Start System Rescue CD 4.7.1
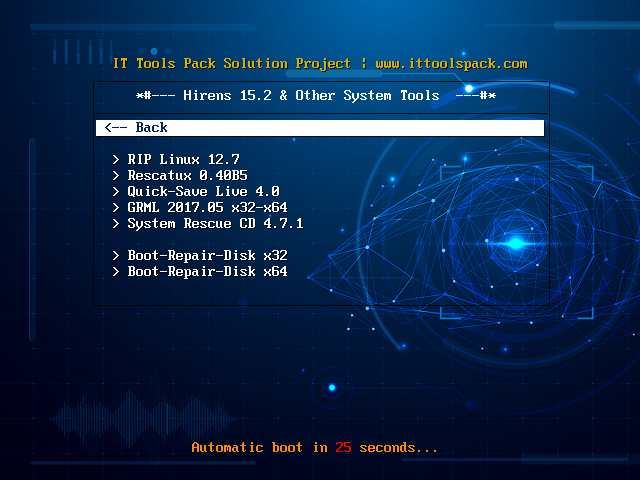Screen dimensions: 640x480 click(216, 224)
